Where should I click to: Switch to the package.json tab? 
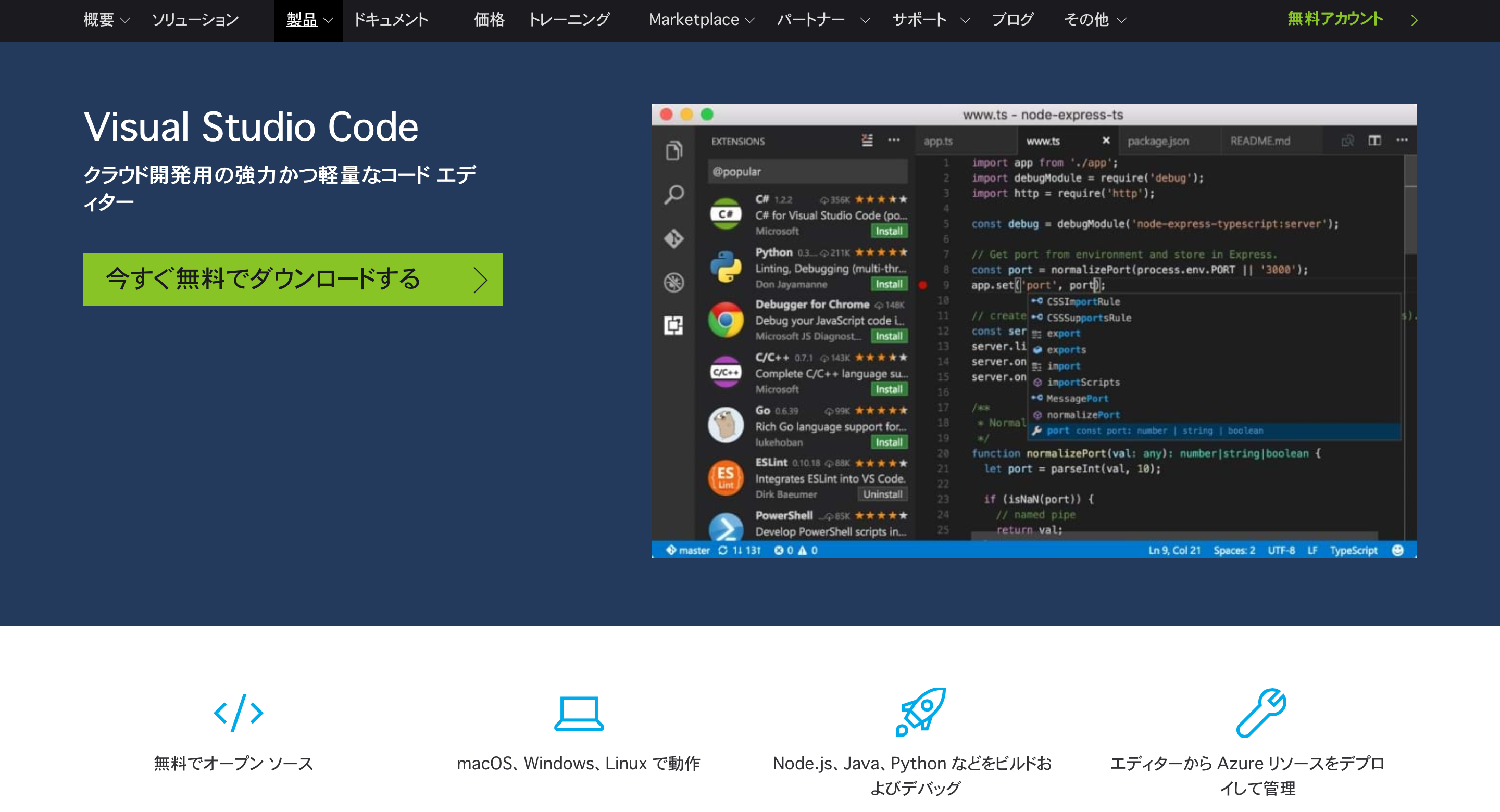click(1169, 141)
